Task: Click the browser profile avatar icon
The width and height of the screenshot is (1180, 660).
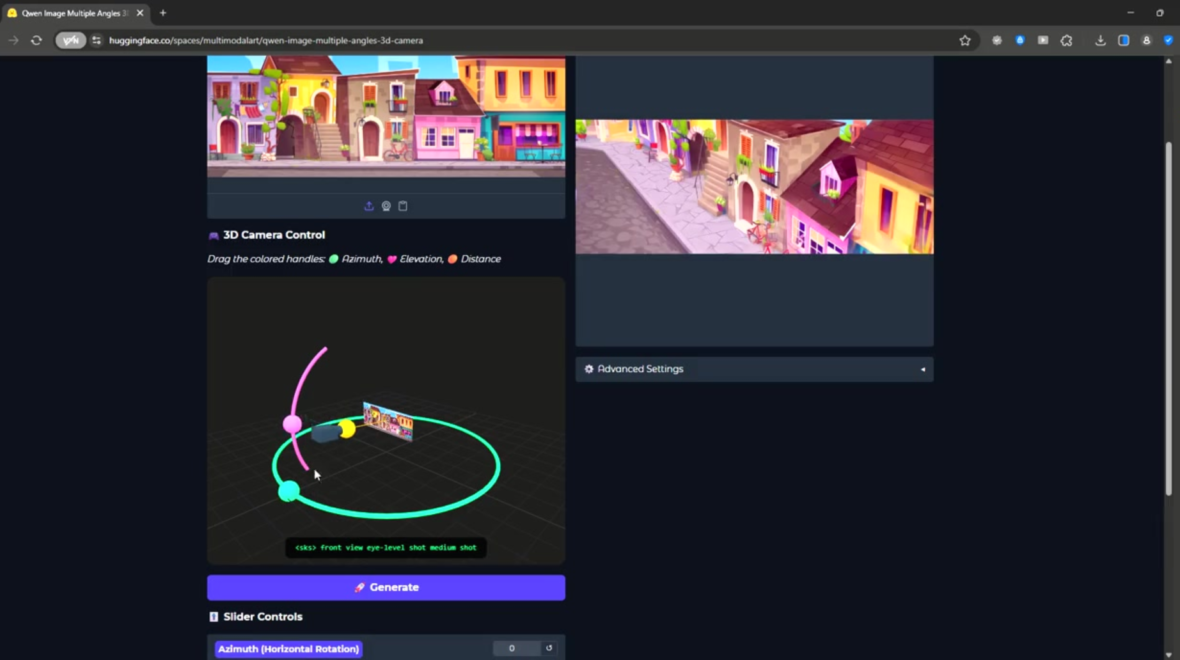Action: (x=1146, y=41)
